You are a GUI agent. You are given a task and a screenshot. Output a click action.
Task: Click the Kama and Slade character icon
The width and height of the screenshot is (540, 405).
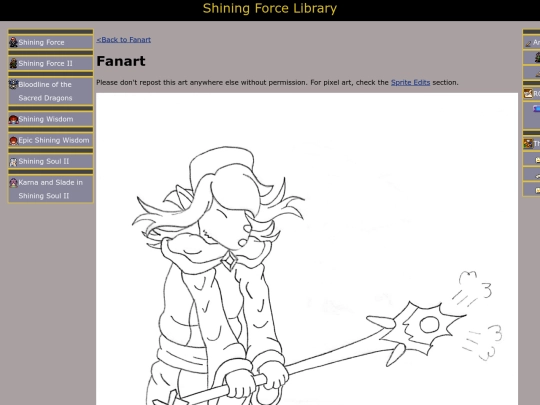pyautogui.click(x=13, y=183)
